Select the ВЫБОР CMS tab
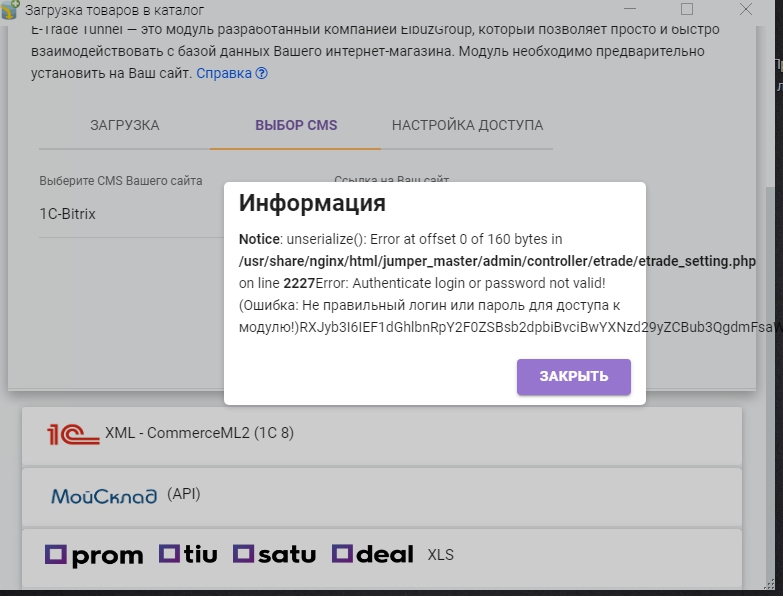 click(296, 125)
